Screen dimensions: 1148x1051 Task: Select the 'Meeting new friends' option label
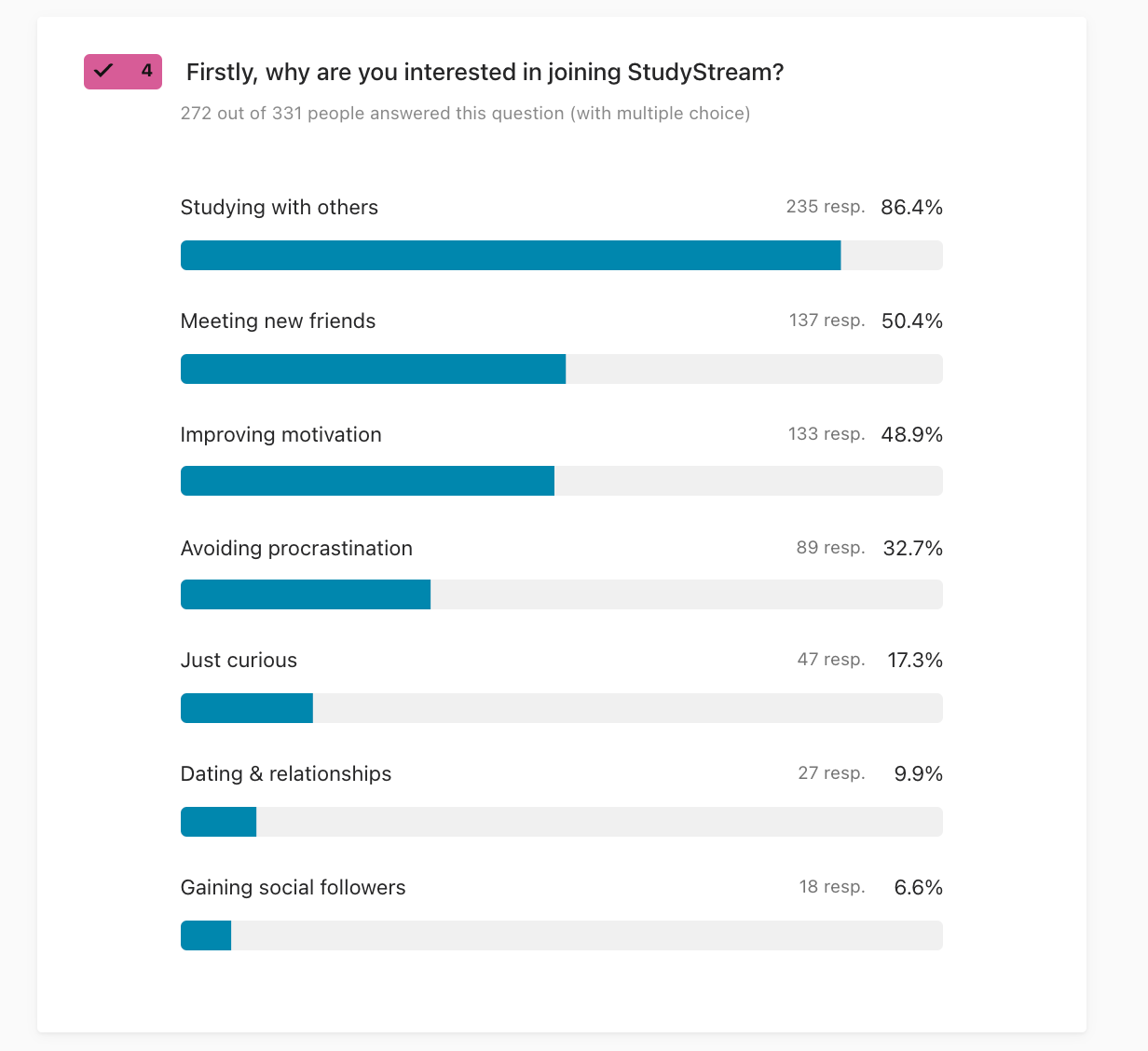[x=278, y=321]
